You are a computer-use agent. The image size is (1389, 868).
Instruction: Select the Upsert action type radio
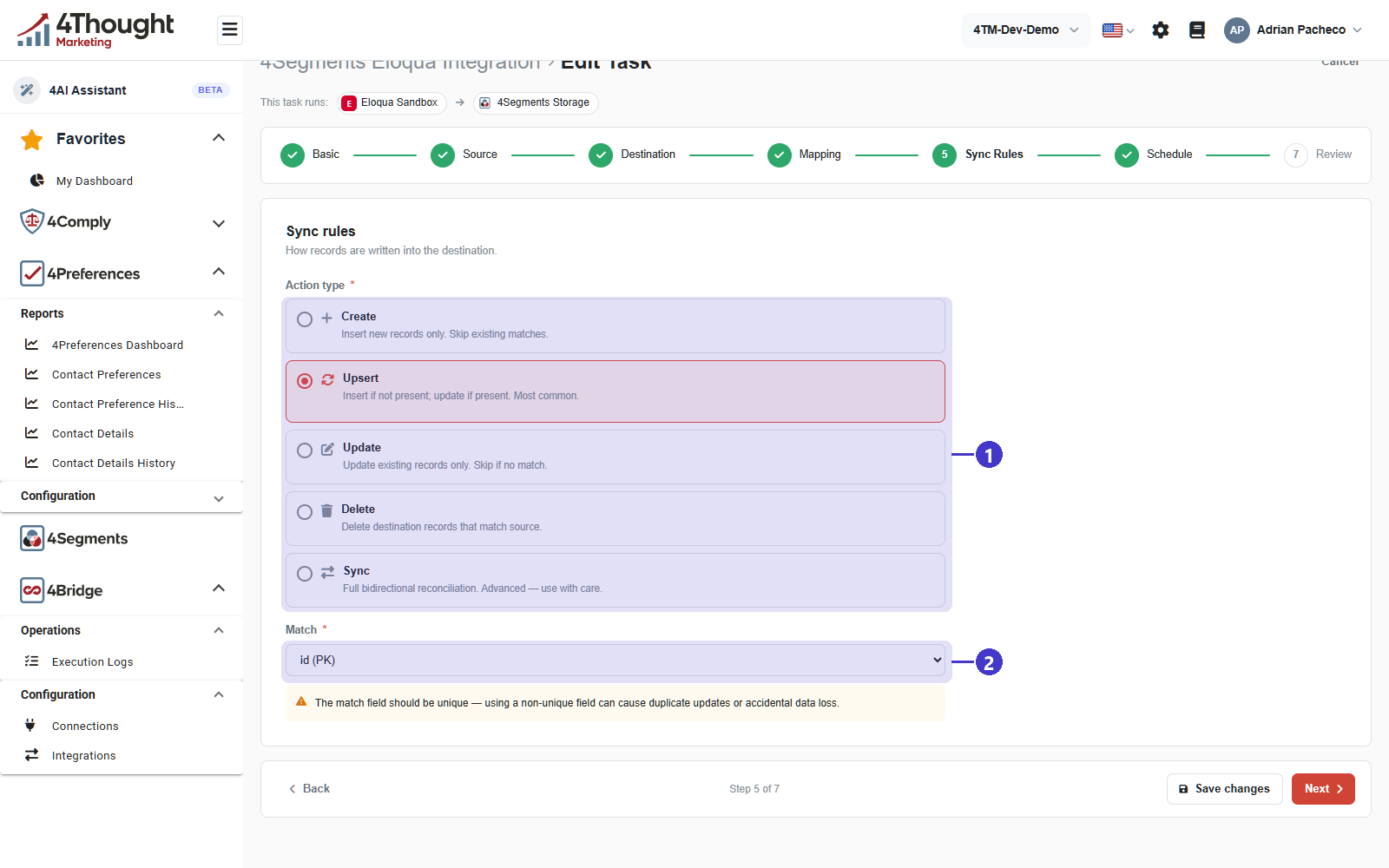click(x=305, y=381)
